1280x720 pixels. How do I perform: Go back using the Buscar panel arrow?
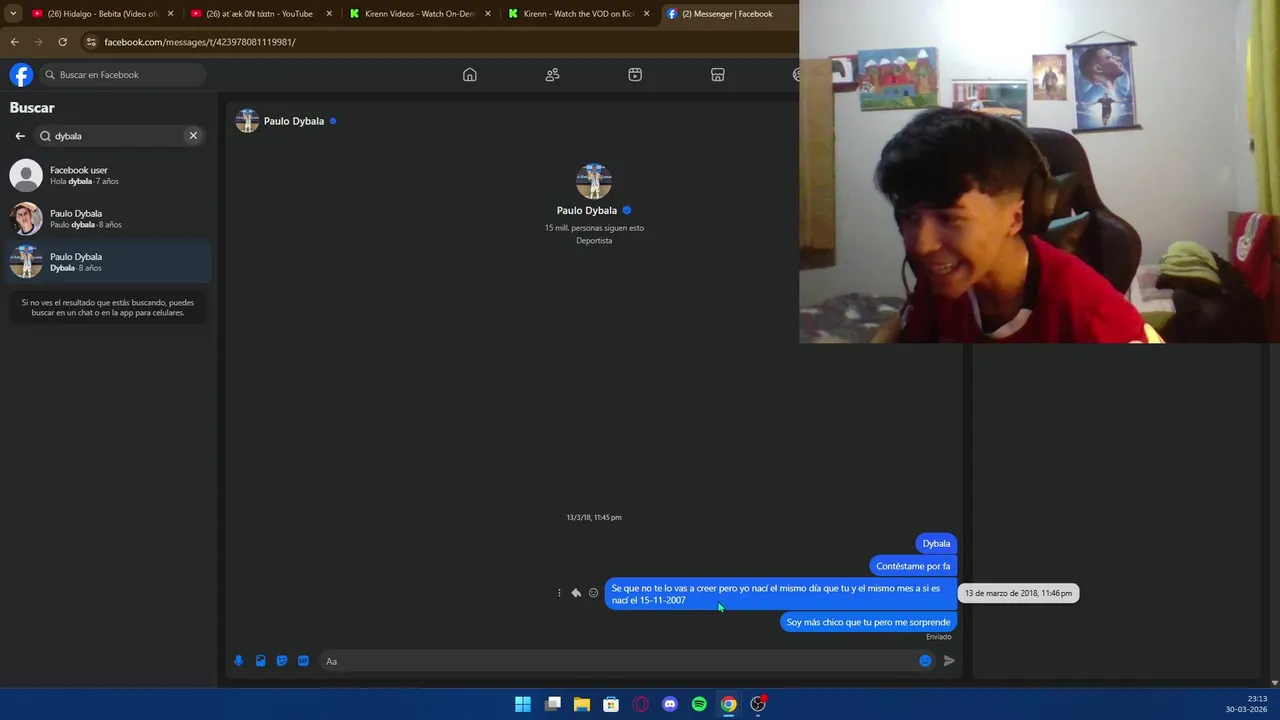[x=20, y=136]
